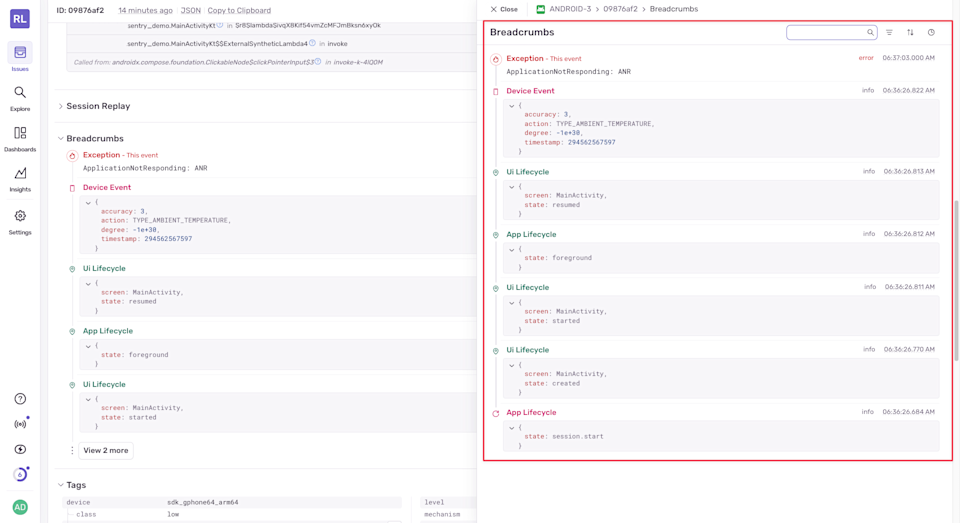Click info icon next to ClickableNode$clickPointerInput$3

coord(318,61)
